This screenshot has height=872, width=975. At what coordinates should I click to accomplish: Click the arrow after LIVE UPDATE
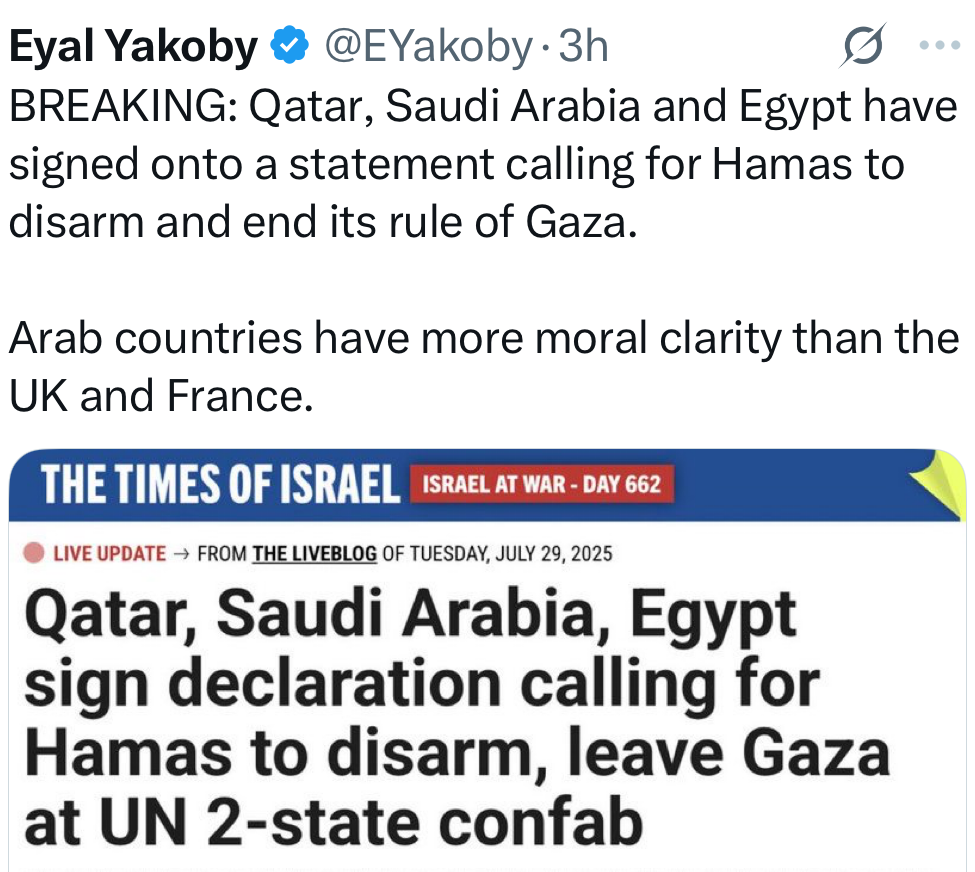182,553
